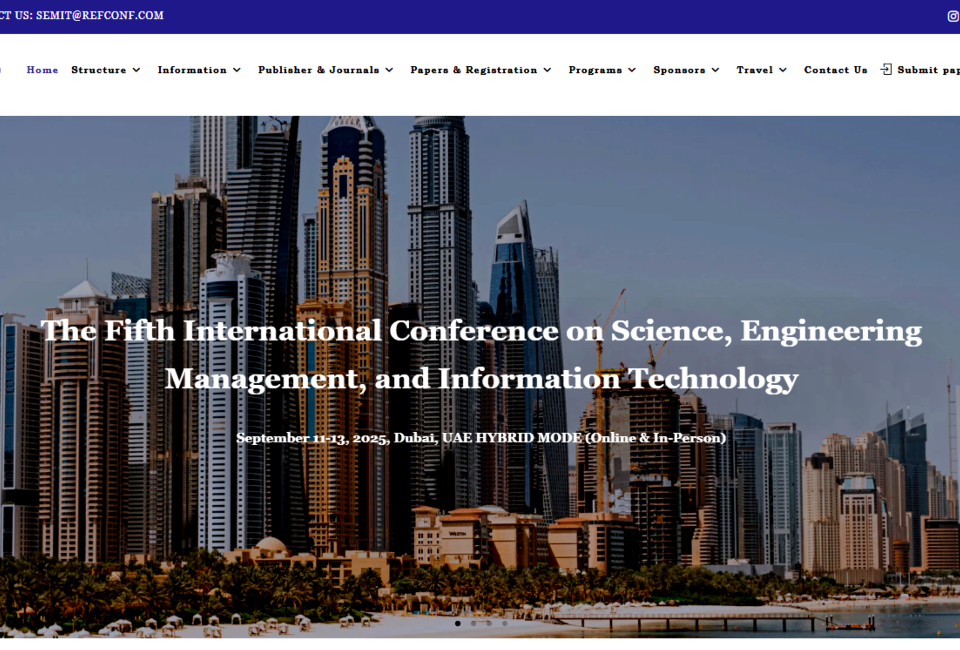Click the Submit paper link text
960x650 pixels.
[x=928, y=70]
